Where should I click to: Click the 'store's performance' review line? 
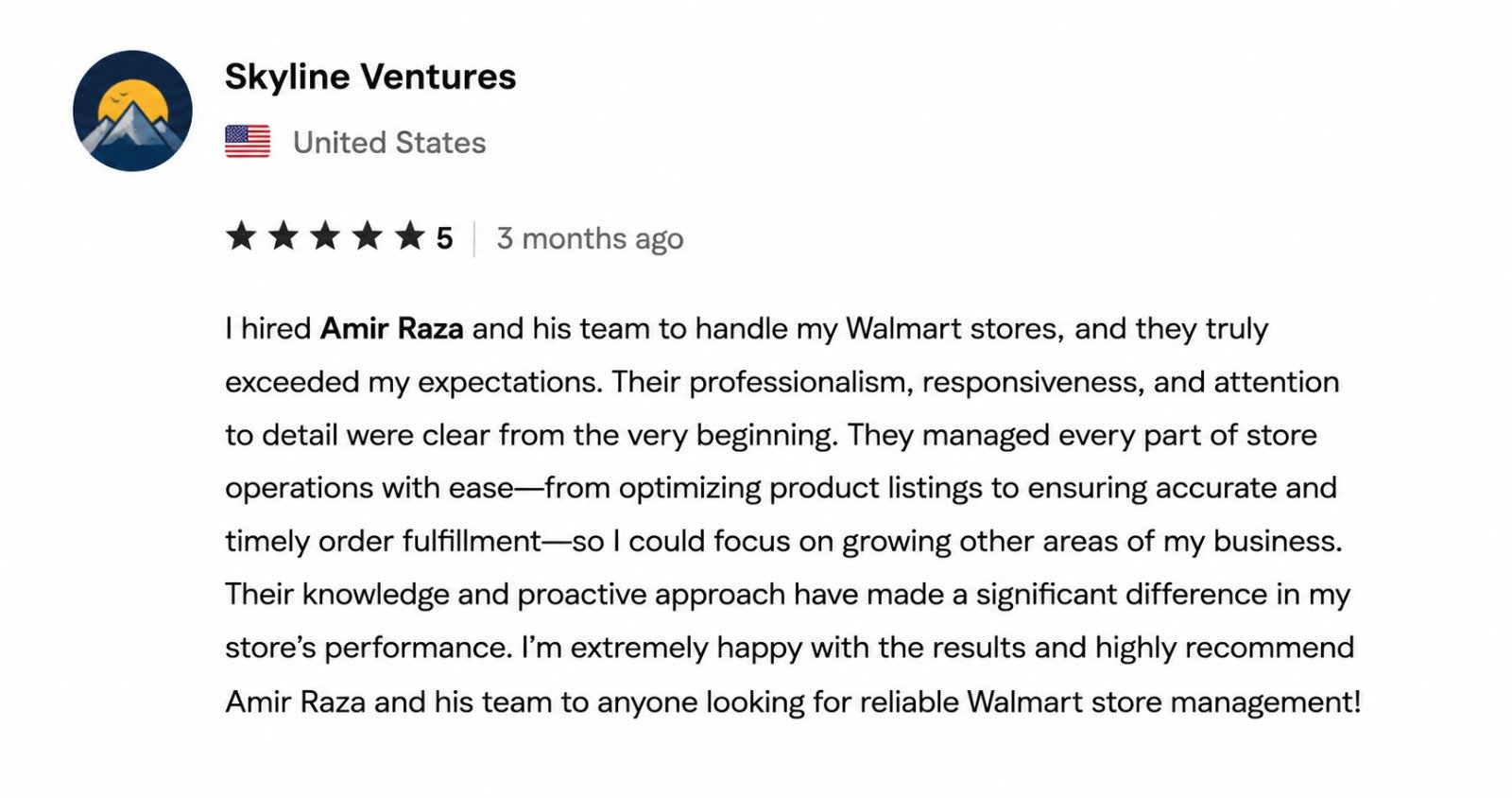click(x=790, y=648)
